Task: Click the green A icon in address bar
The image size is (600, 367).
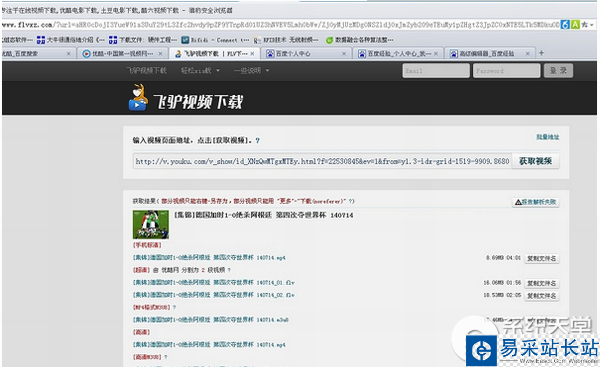Action: pyautogui.click(x=575, y=24)
